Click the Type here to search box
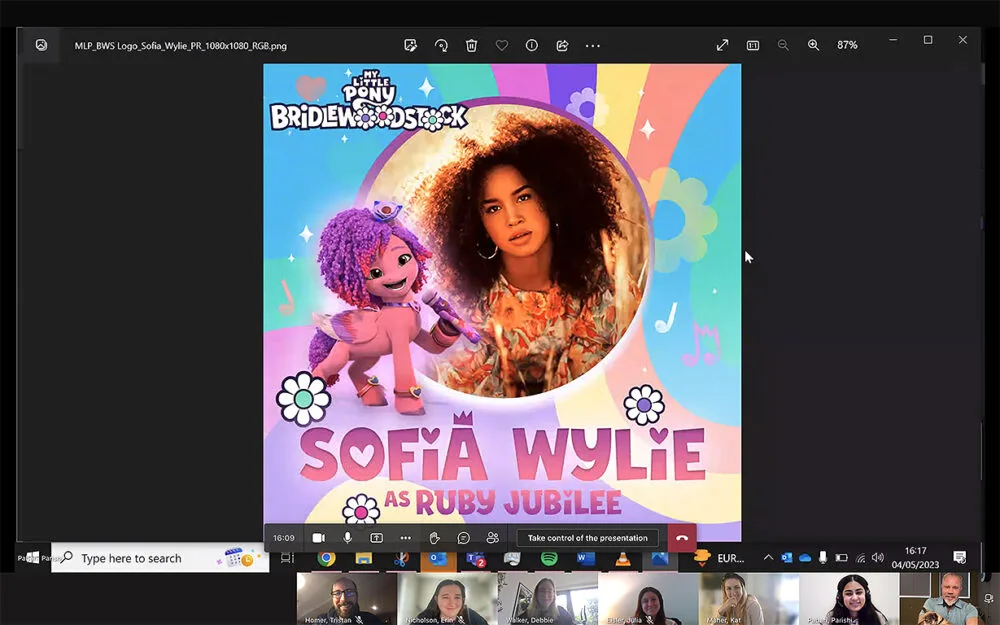The width and height of the screenshot is (1000, 625). click(x=150, y=558)
